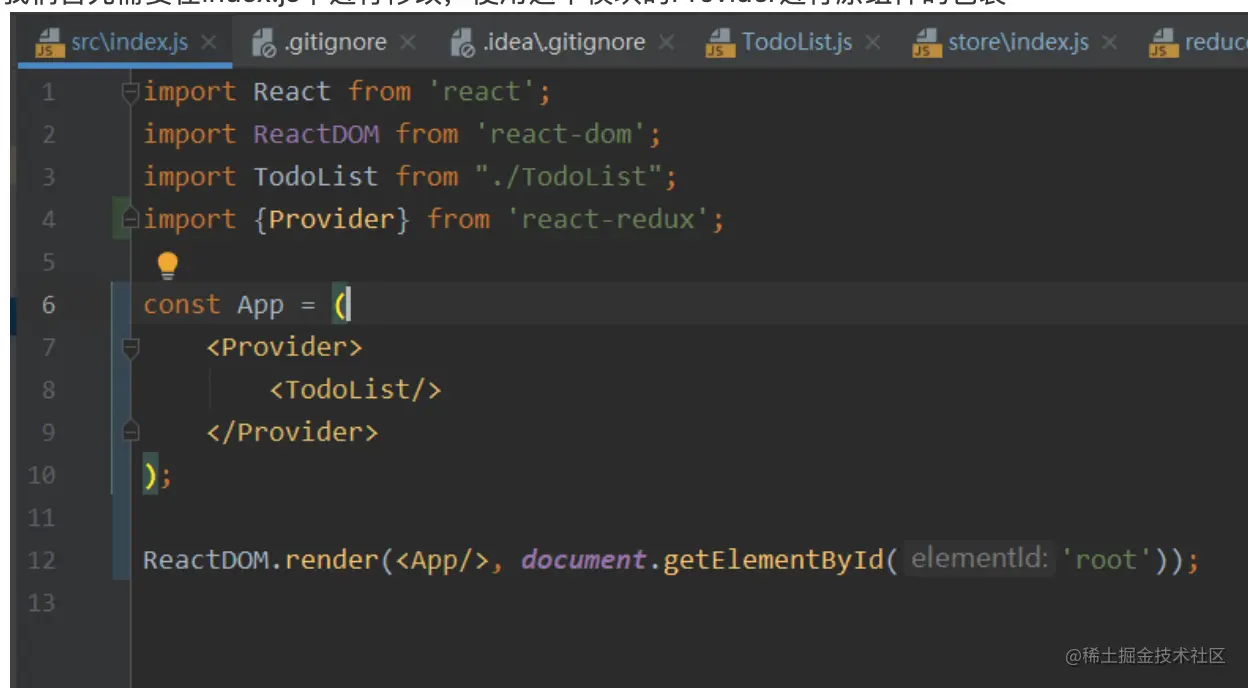Click the closing ); on line 10
Image resolution: width=1248 pixels, height=688 pixels.
click(158, 475)
